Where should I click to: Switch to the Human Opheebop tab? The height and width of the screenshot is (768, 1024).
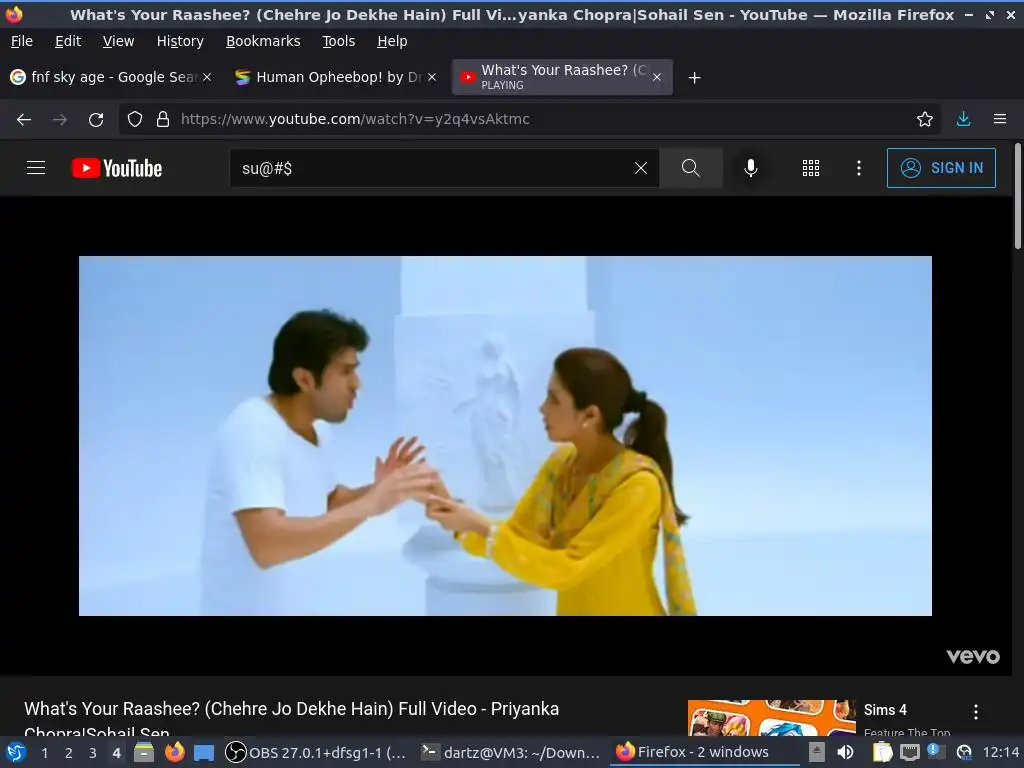[x=336, y=77]
